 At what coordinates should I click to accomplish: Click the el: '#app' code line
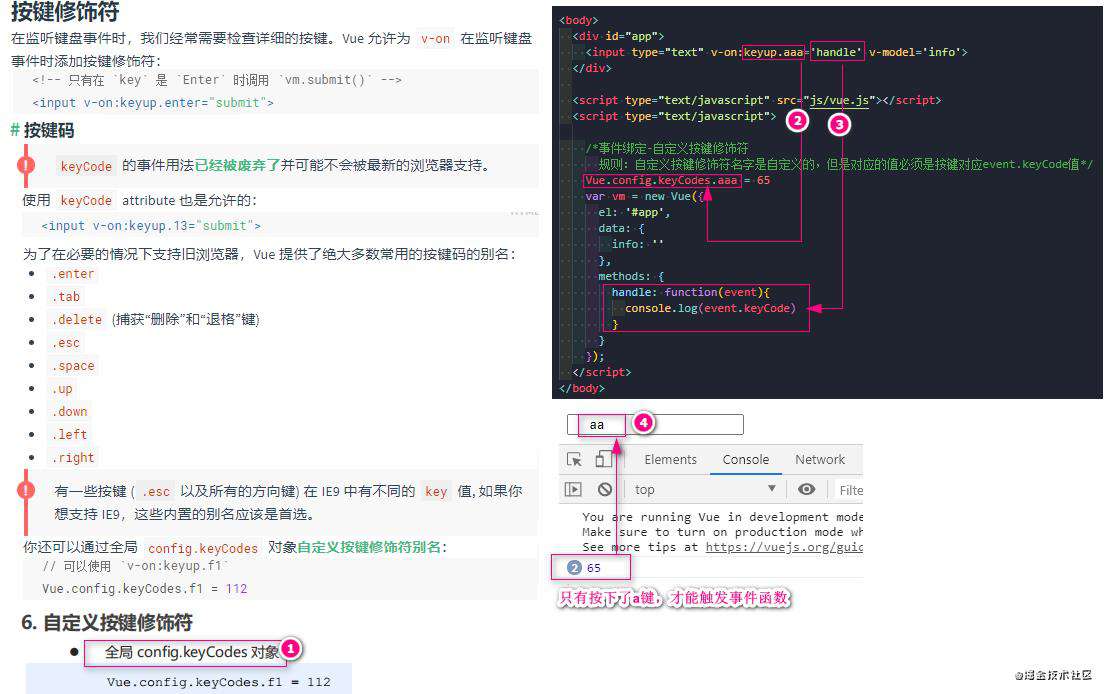pyautogui.click(x=634, y=212)
